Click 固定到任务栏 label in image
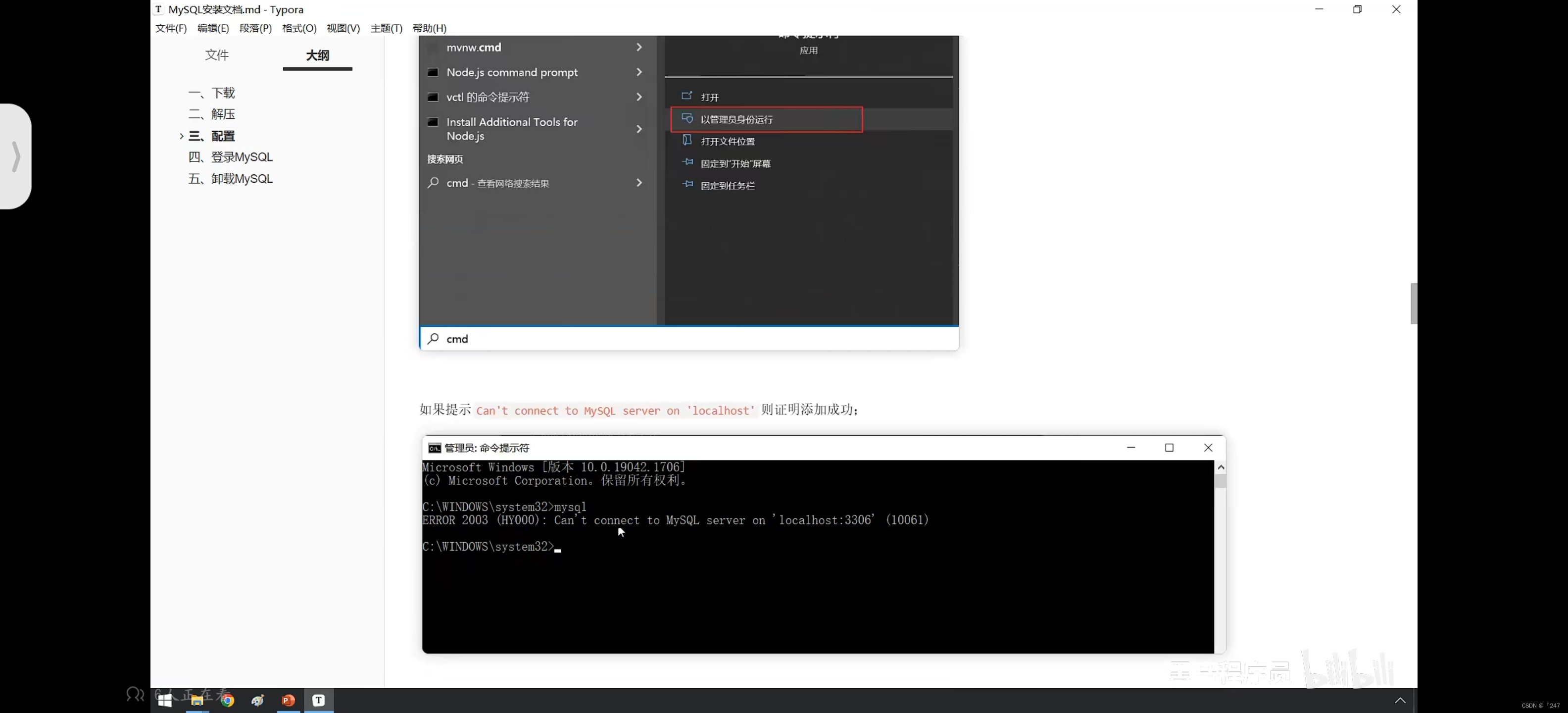 (x=728, y=186)
